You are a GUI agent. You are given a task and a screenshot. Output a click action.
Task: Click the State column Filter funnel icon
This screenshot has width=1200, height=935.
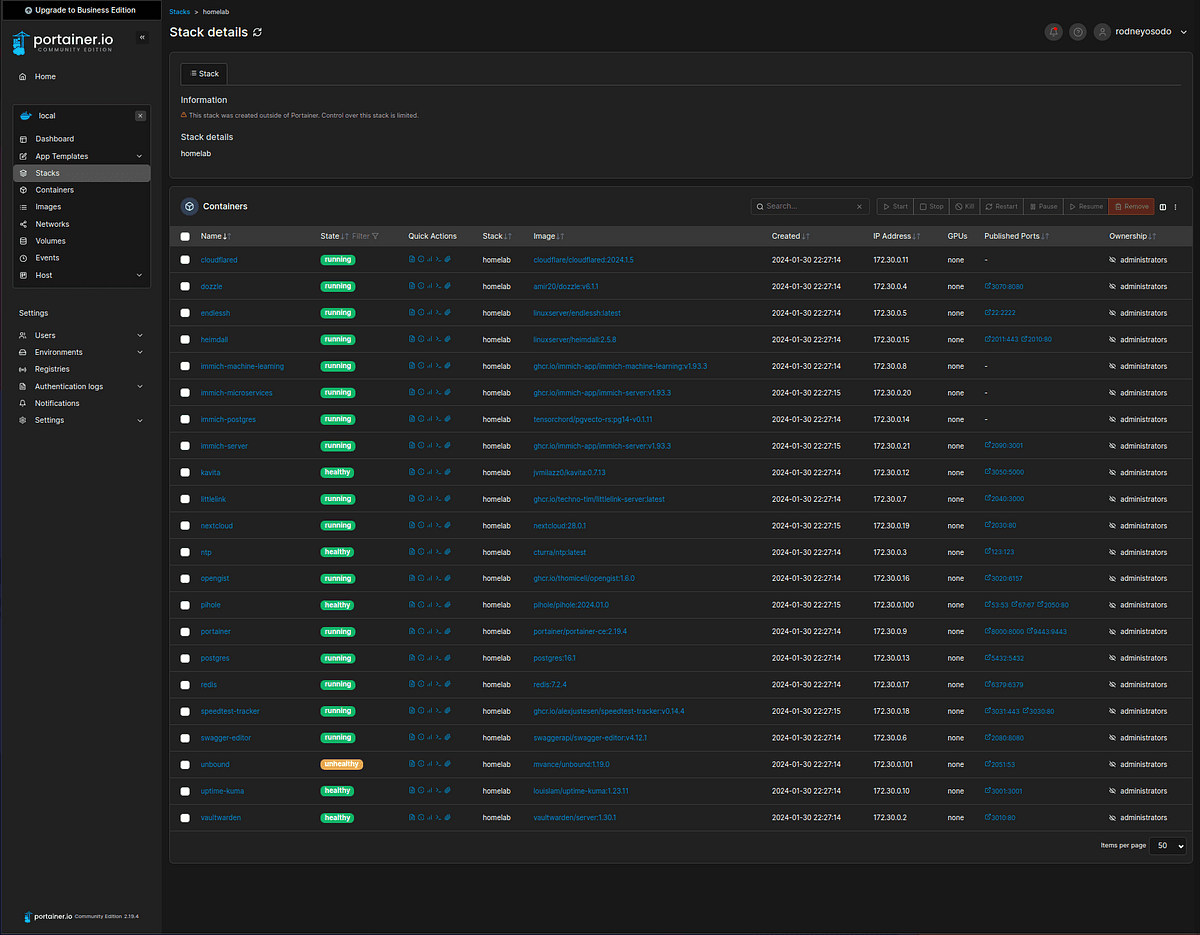tap(375, 236)
